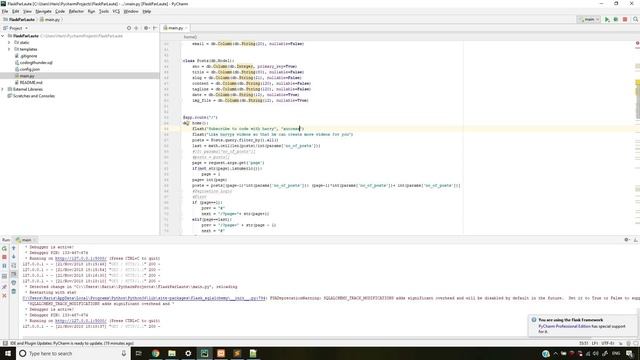The height and width of the screenshot is (360, 640).
Task: Open the main run configuration dropdown
Action: coord(589,19)
